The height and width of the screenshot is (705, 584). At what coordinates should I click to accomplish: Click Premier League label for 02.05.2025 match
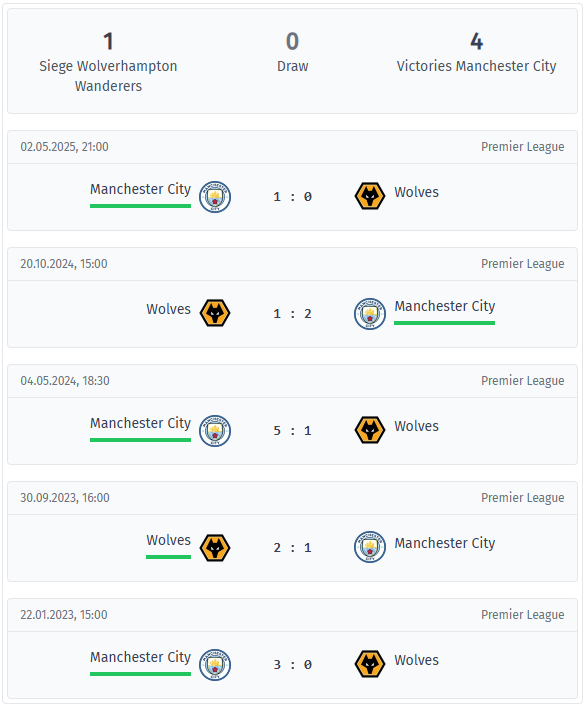coord(522,147)
